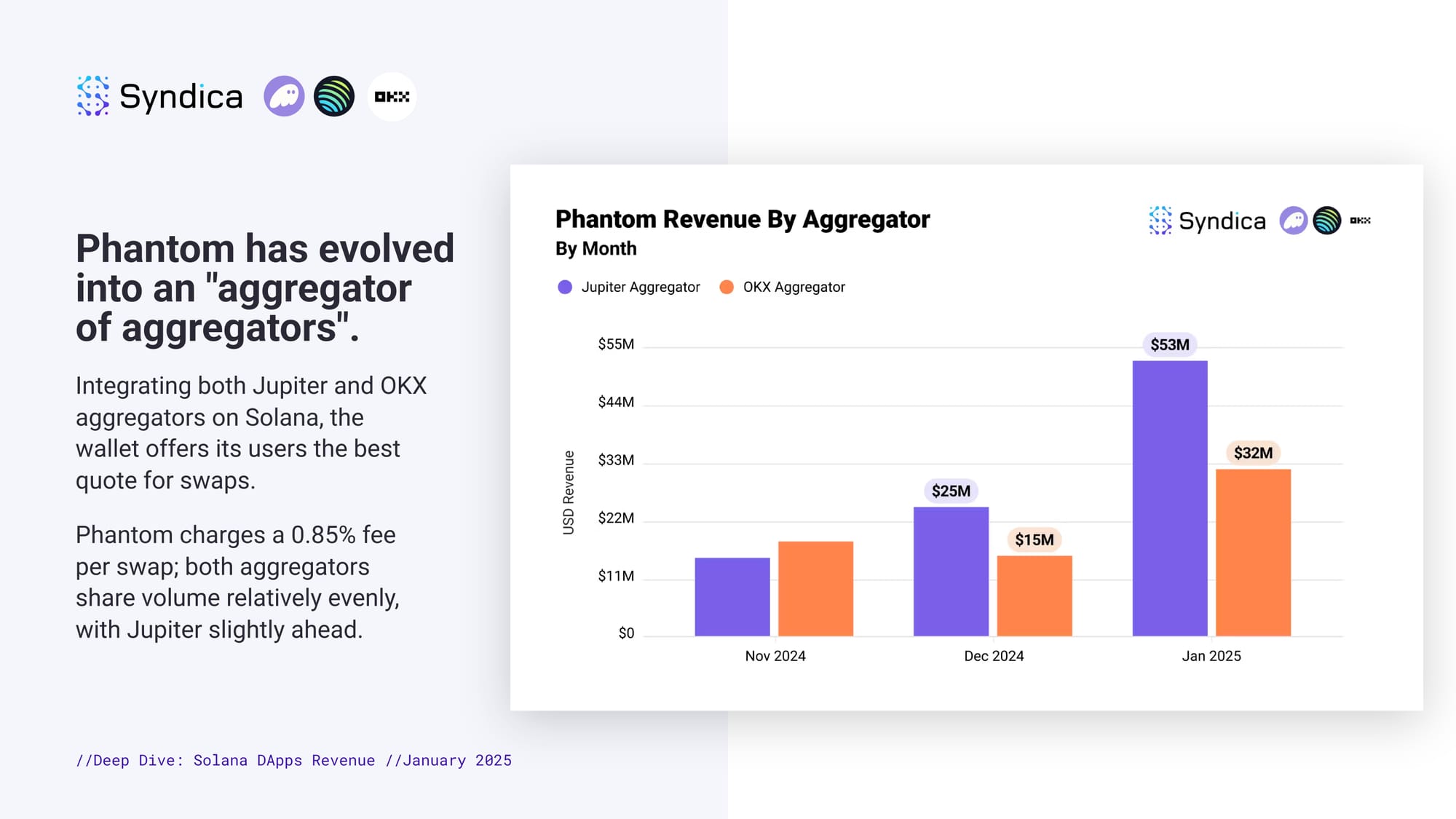The width and height of the screenshot is (1456, 819).
Task: Click the Nov 2024 axis label
Action: 775,656
